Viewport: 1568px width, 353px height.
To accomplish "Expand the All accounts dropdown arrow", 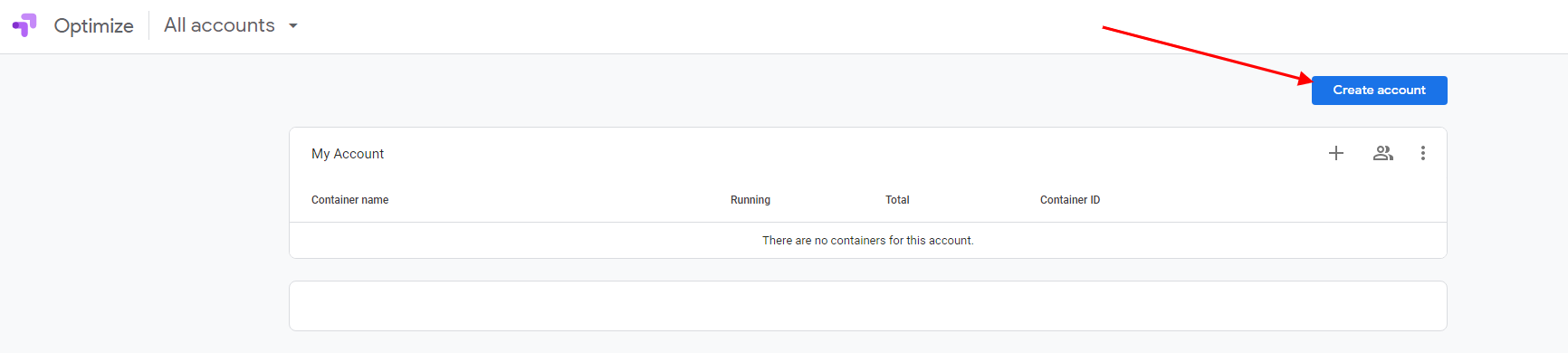I will [x=292, y=26].
